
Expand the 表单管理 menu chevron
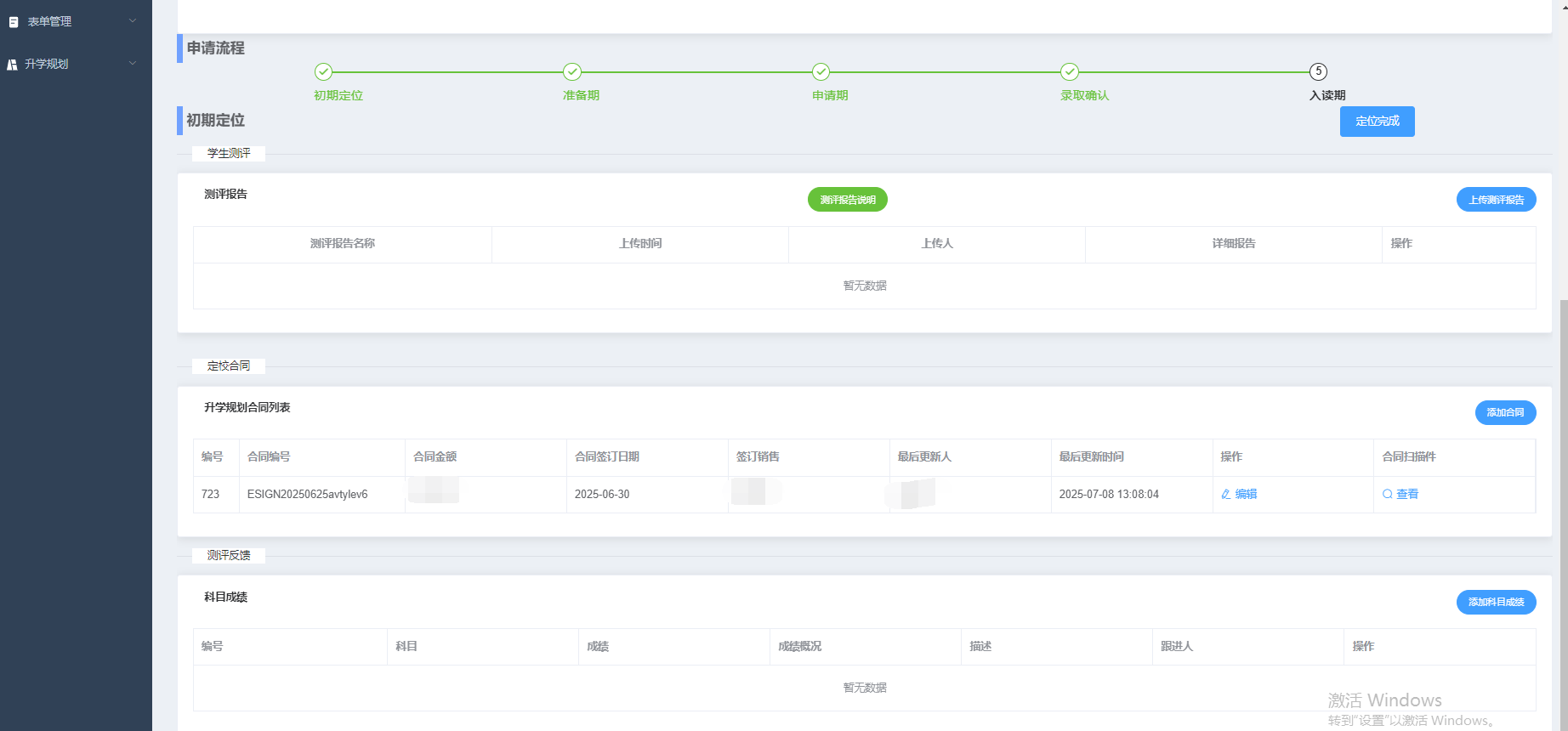(x=133, y=21)
